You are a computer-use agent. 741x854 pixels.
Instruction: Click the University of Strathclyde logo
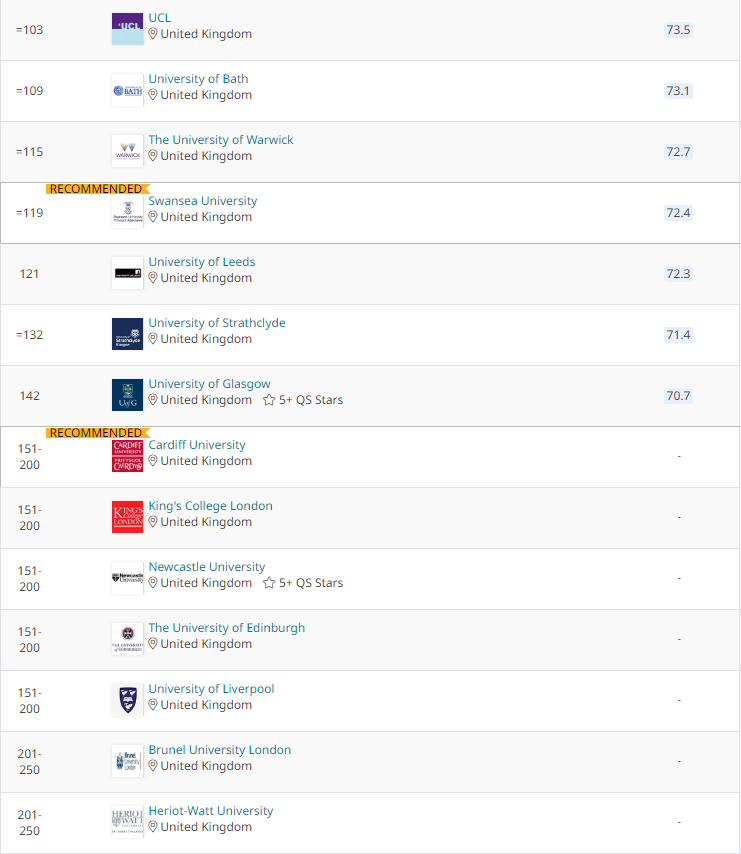click(x=127, y=334)
